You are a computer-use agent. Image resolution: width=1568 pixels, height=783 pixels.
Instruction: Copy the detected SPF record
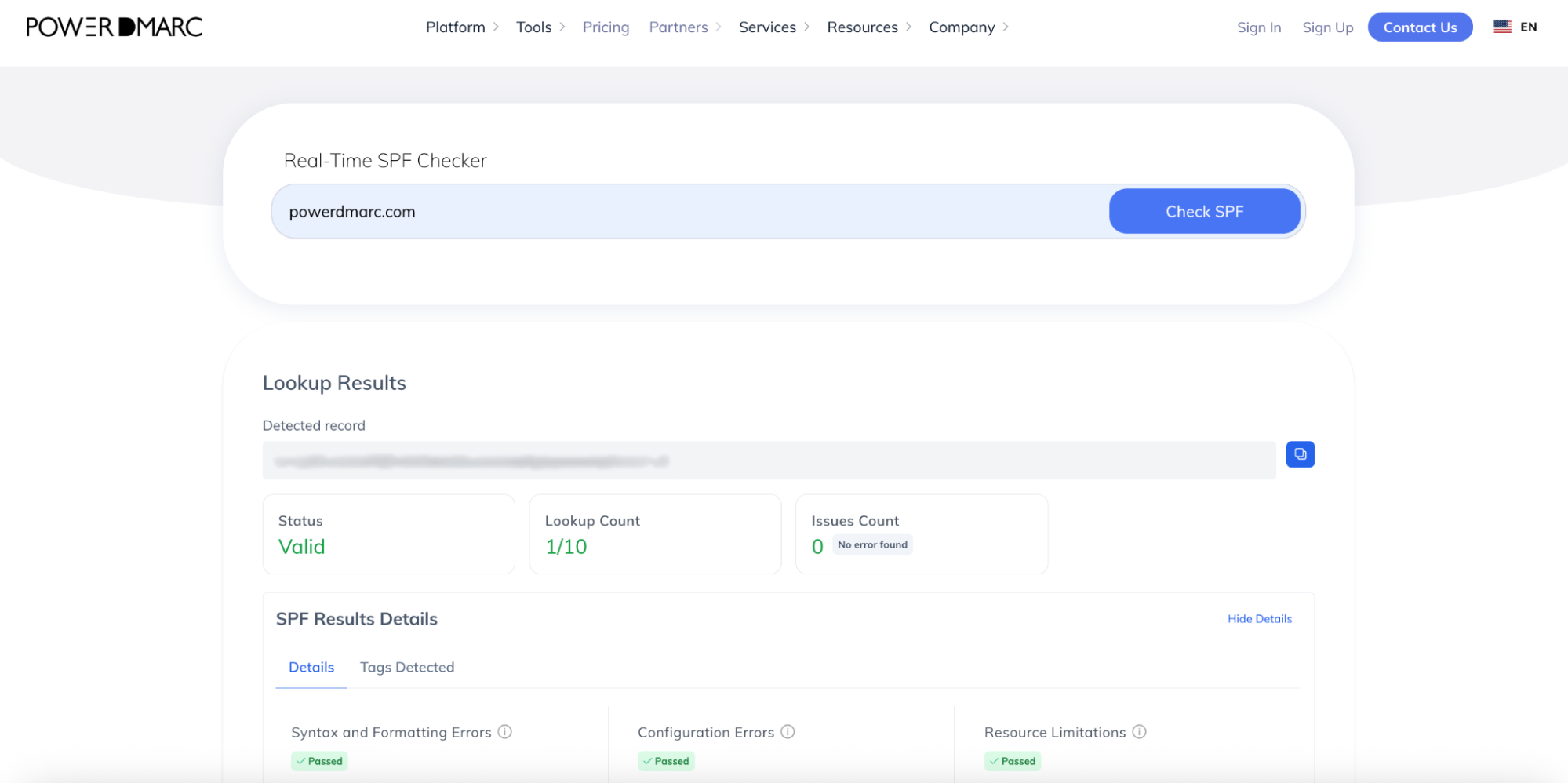click(1300, 454)
